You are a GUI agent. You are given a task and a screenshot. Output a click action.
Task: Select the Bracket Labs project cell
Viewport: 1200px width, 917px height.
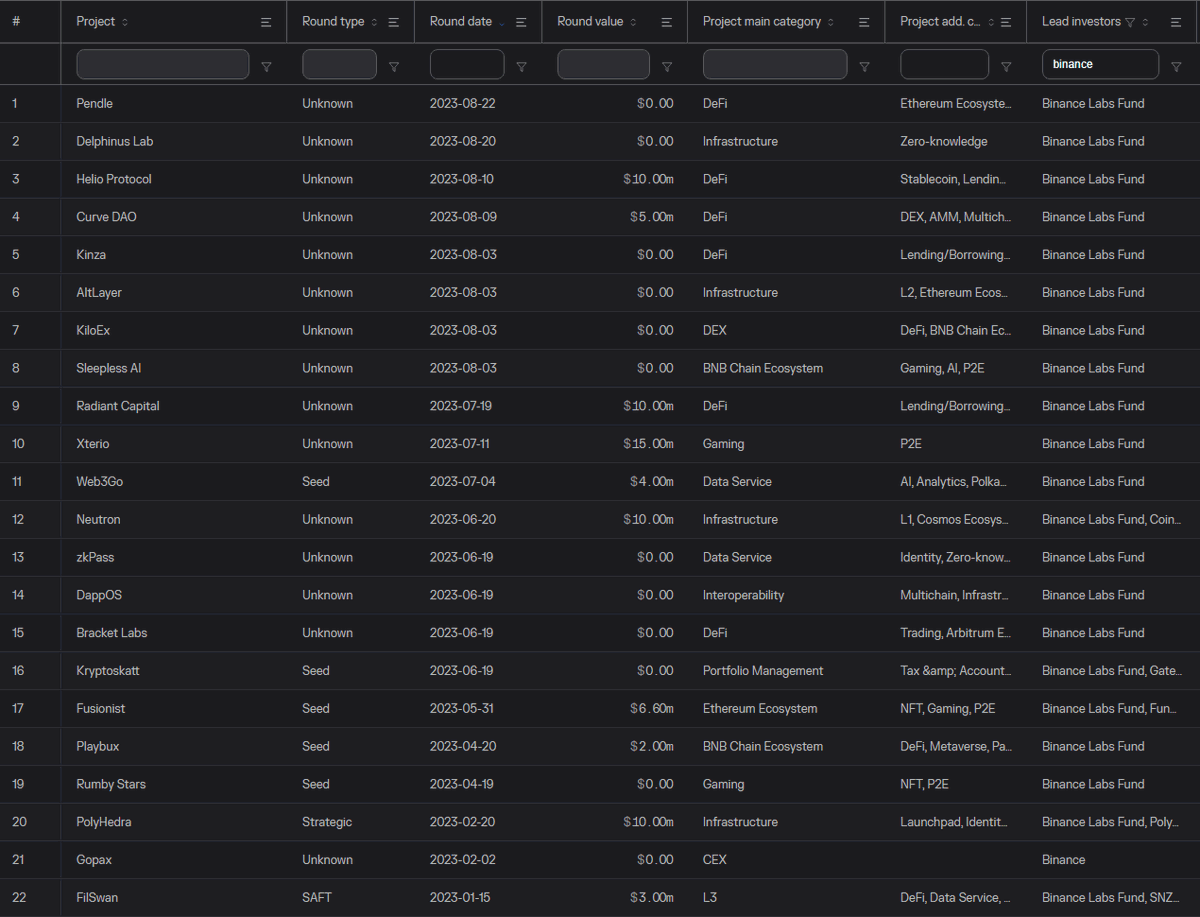click(x=174, y=633)
